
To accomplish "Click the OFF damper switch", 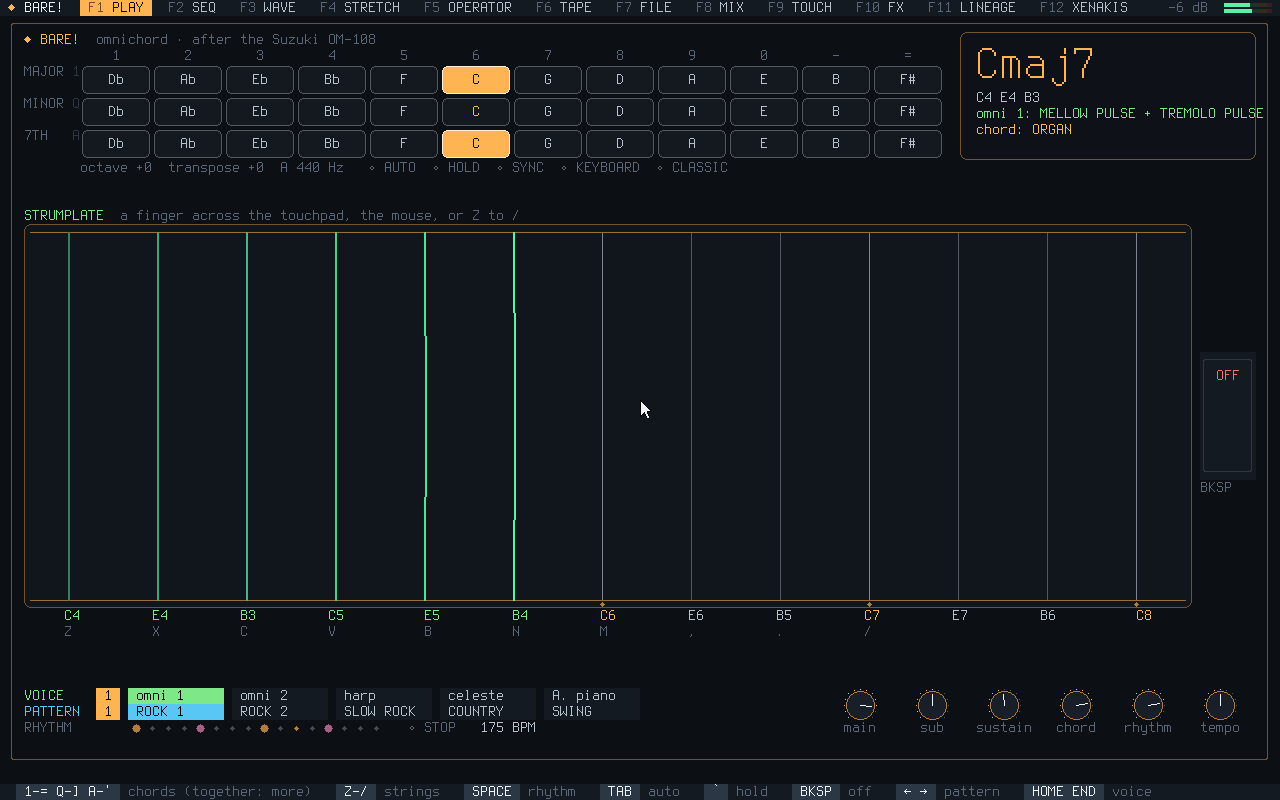I will click(1227, 414).
